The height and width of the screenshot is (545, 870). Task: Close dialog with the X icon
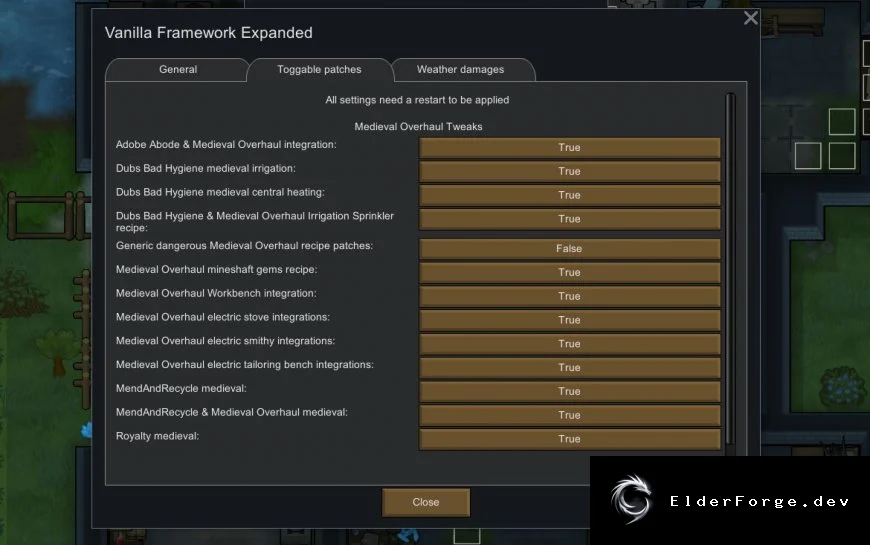point(751,18)
